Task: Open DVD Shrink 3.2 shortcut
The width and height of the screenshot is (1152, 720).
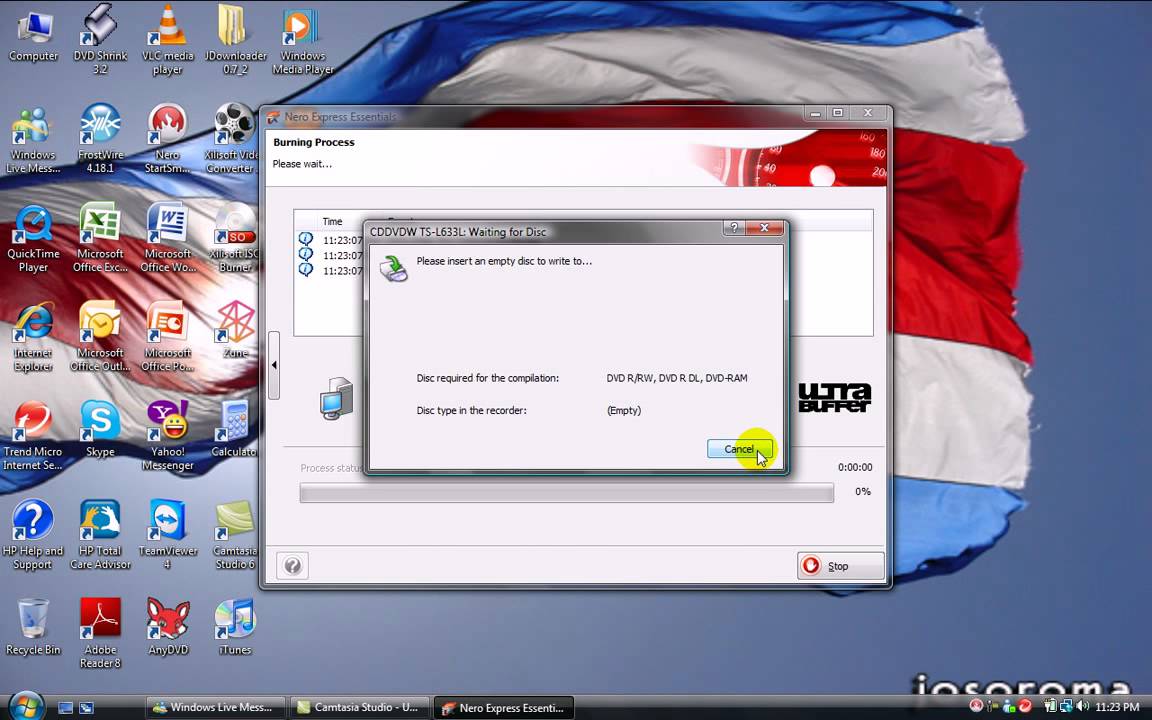Action: point(100,39)
